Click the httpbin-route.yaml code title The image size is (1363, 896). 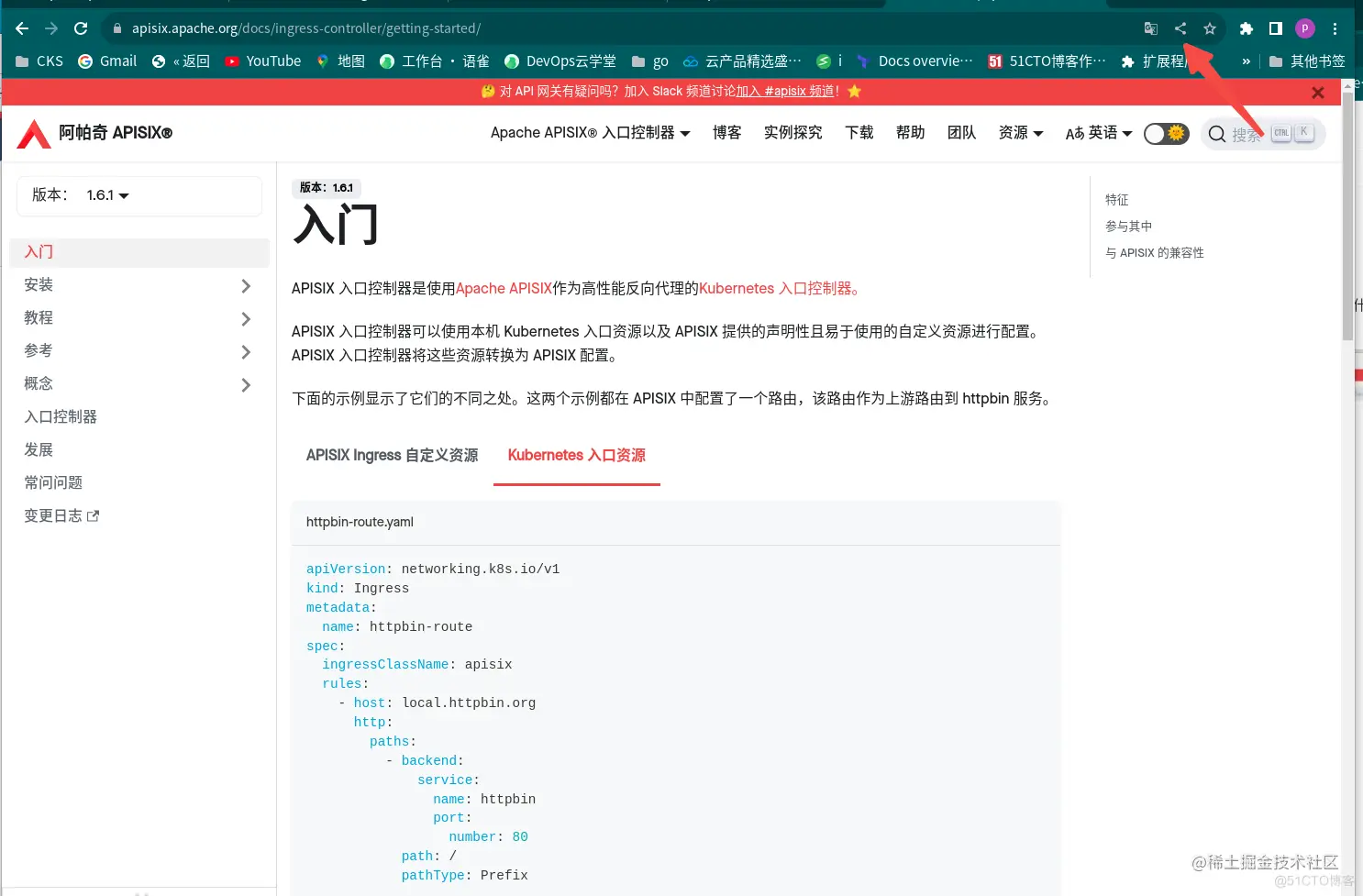(x=360, y=523)
